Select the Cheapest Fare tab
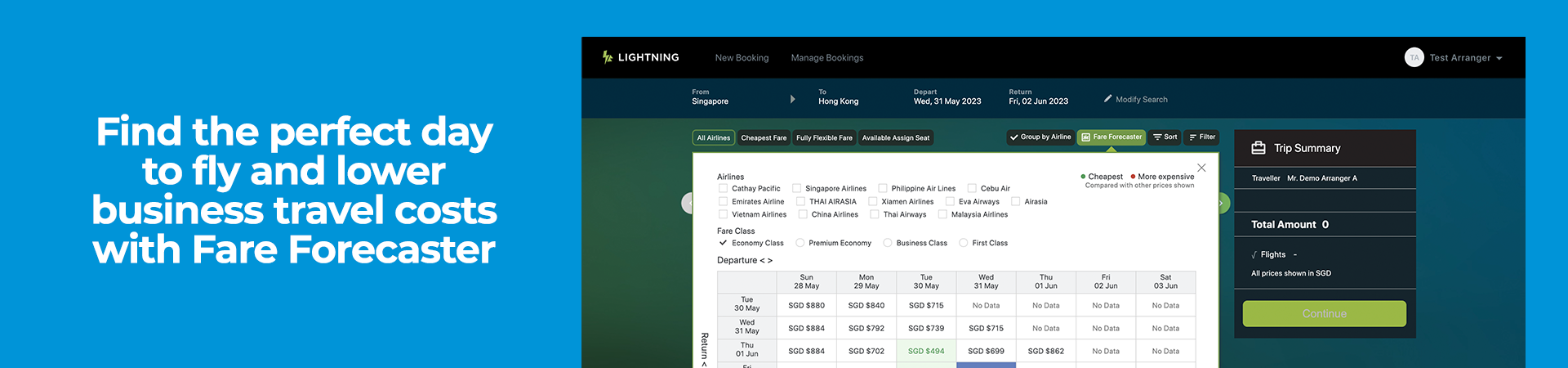 (764, 138)
